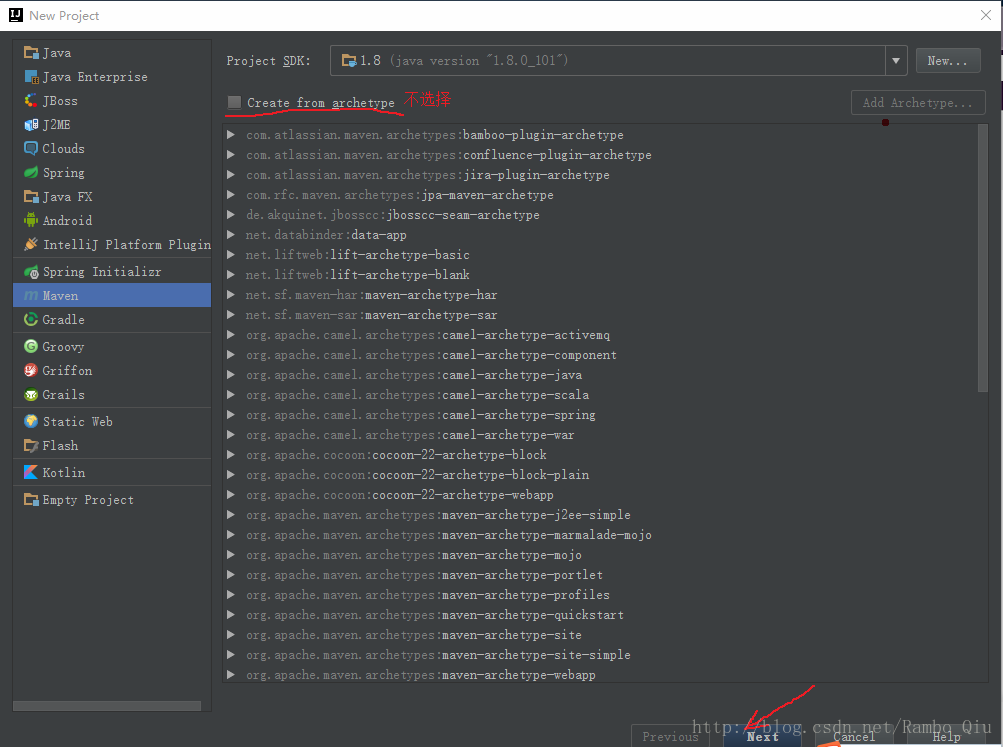The image size is (1003, 747).
Task: Click the Static Web globe icon
Action: 31,421
